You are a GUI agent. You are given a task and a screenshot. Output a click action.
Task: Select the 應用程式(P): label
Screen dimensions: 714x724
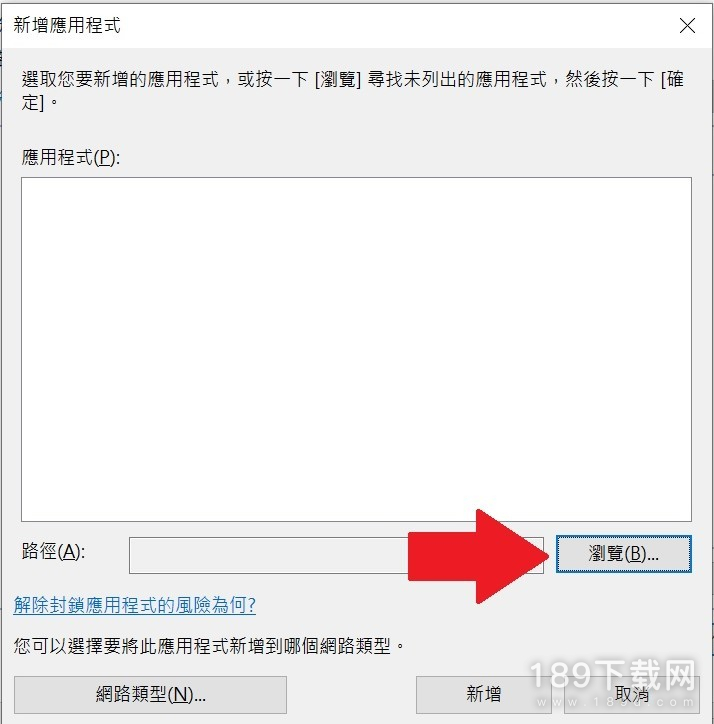(71, 157)
